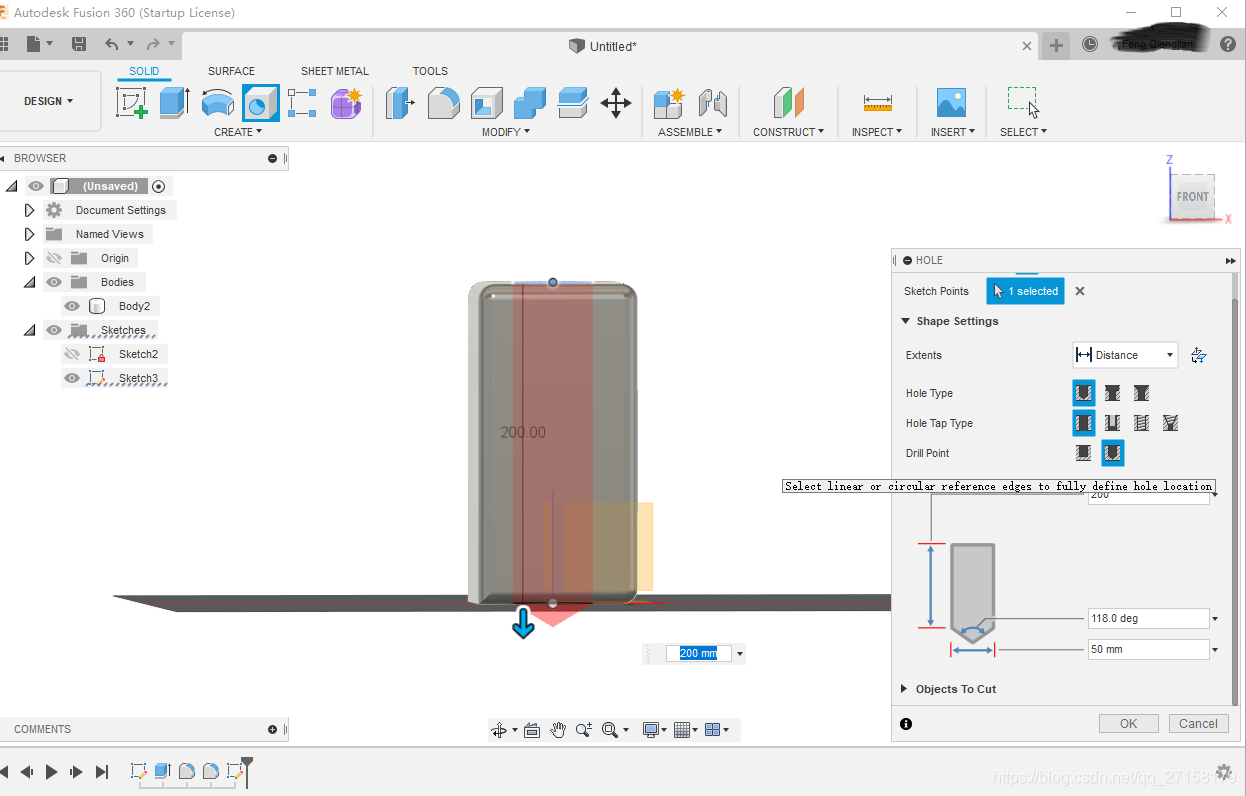Click the Insert image icon
This screenshot has width=1246, height=796.
pos(950,103)
